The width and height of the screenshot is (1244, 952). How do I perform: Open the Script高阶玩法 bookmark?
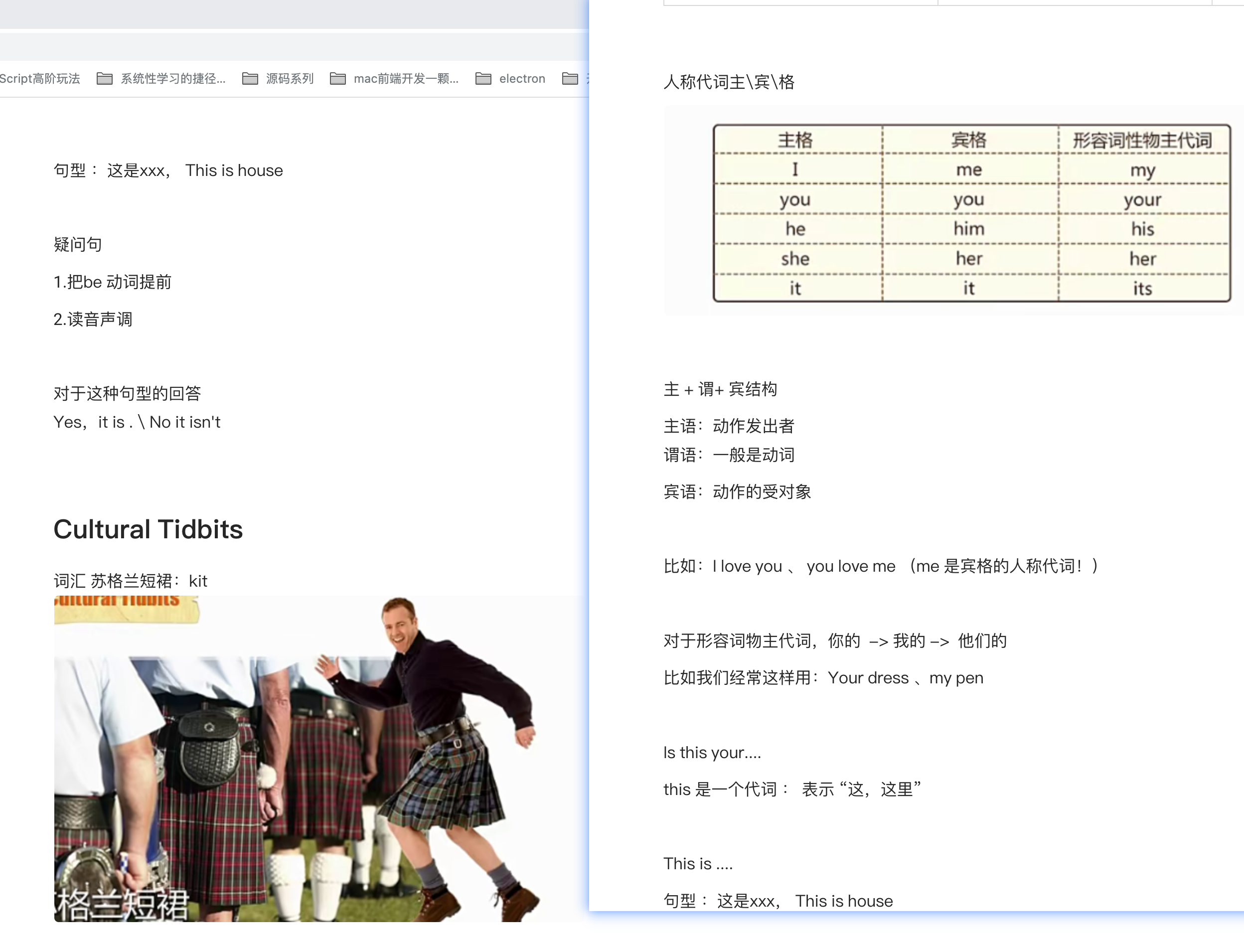pos(40,79)
